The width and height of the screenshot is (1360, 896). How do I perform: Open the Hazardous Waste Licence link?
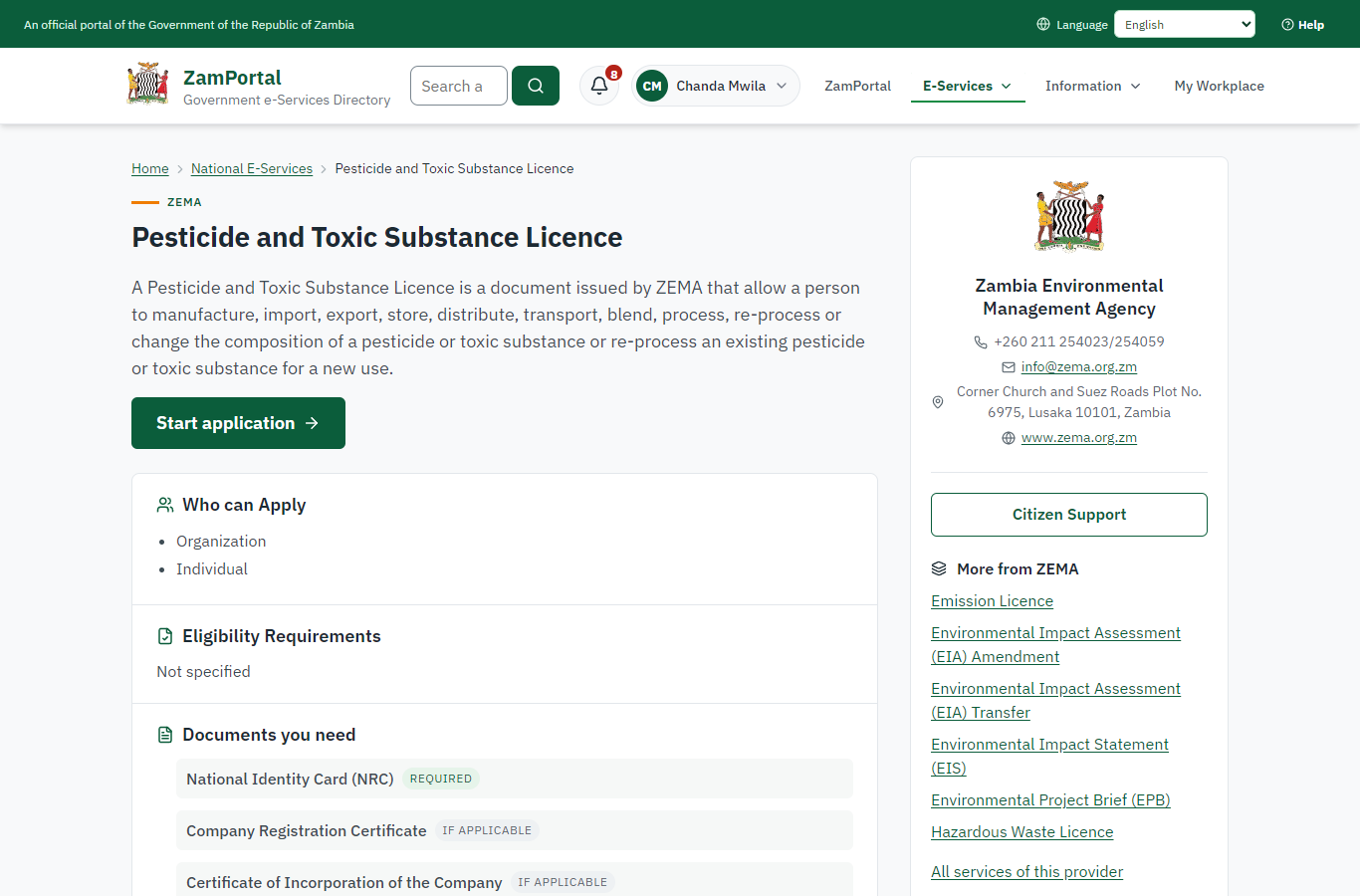point(1022,832)
